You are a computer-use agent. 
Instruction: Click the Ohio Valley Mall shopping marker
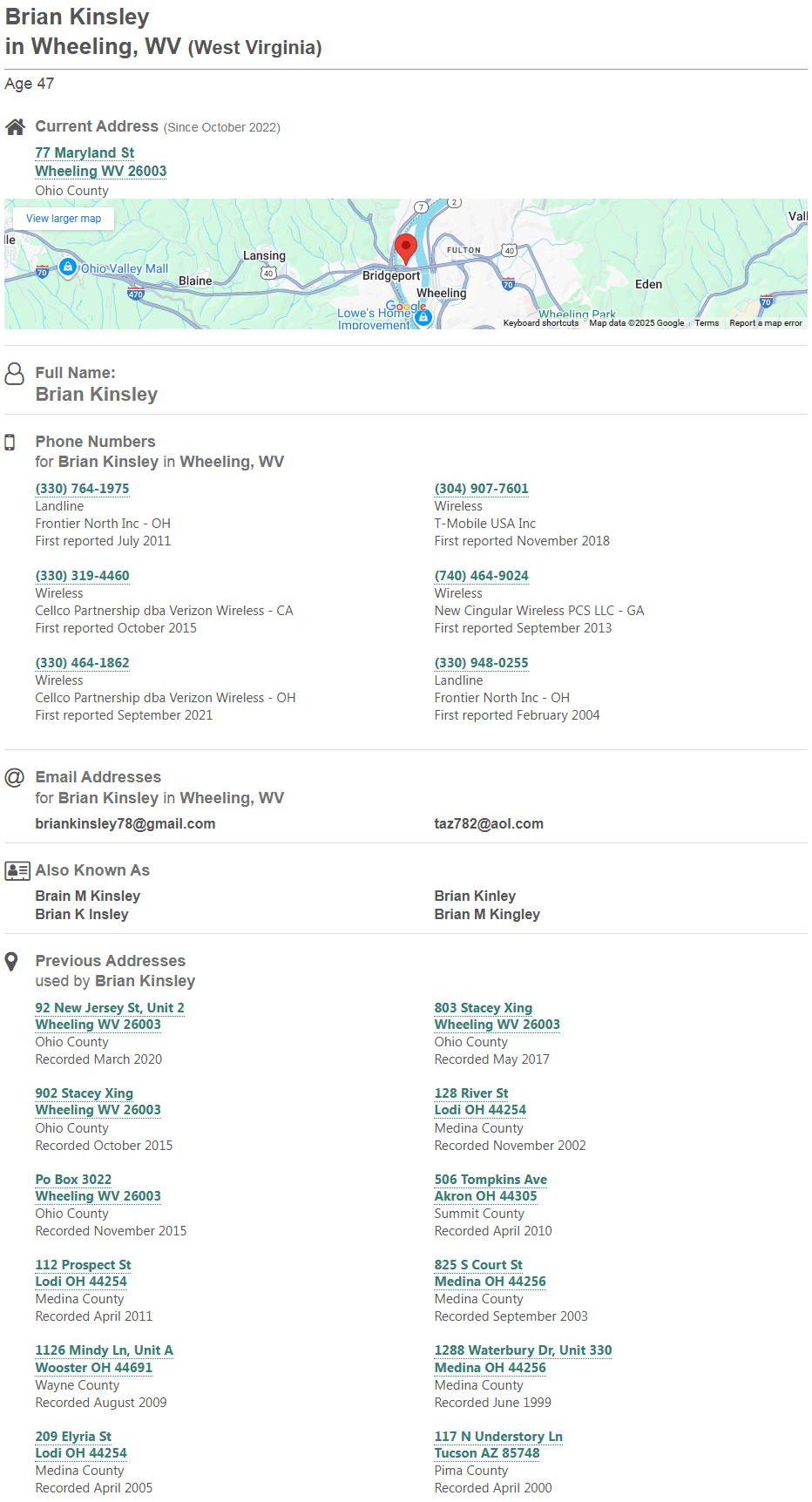click(x=68, y=267)
